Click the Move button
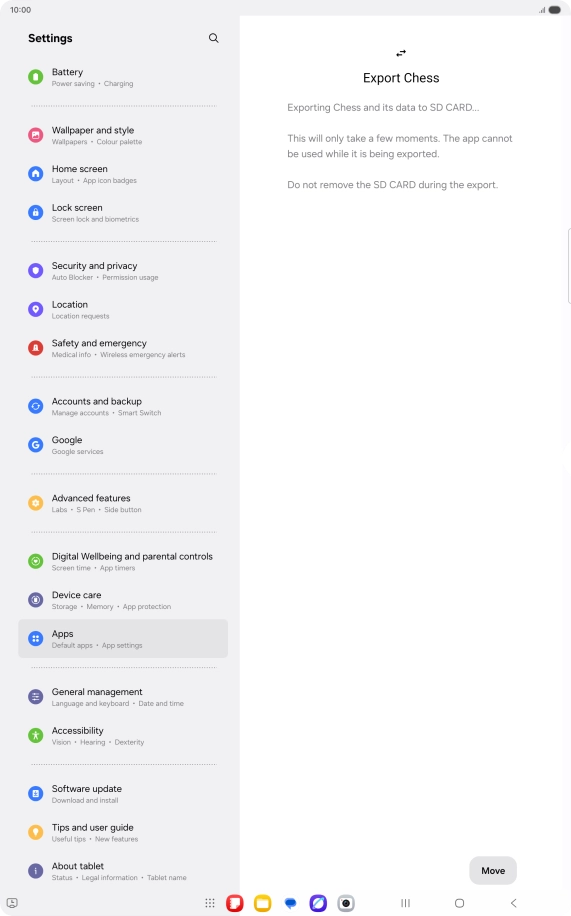 pyautogui.click(x=493, y=870)
